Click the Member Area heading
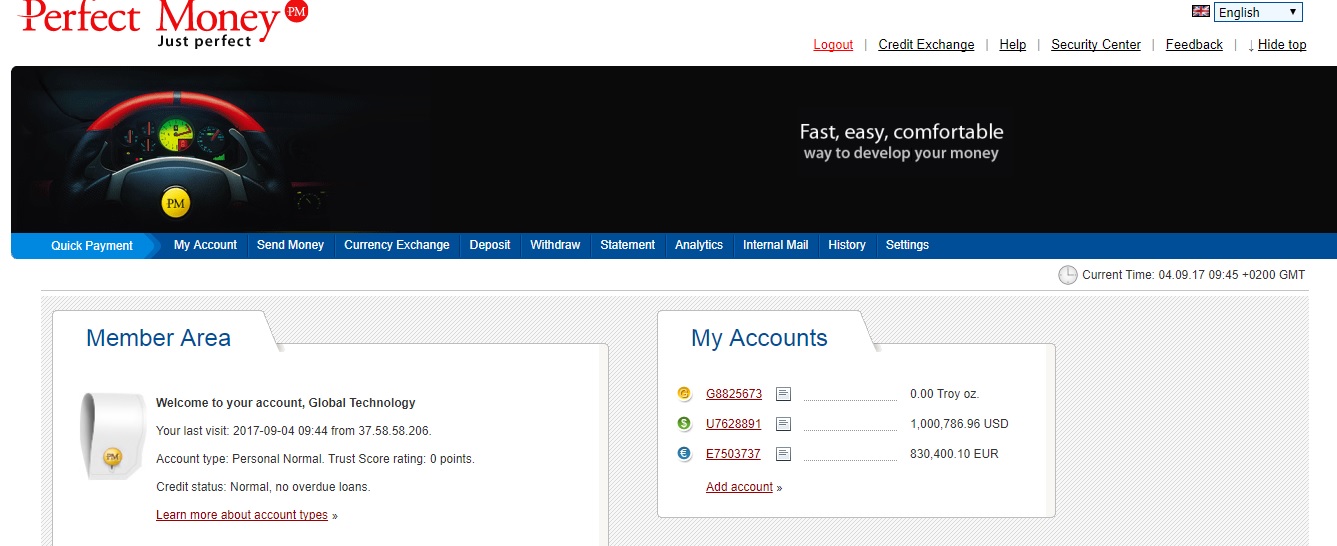The image size is (1337, 546). [158, 338]
